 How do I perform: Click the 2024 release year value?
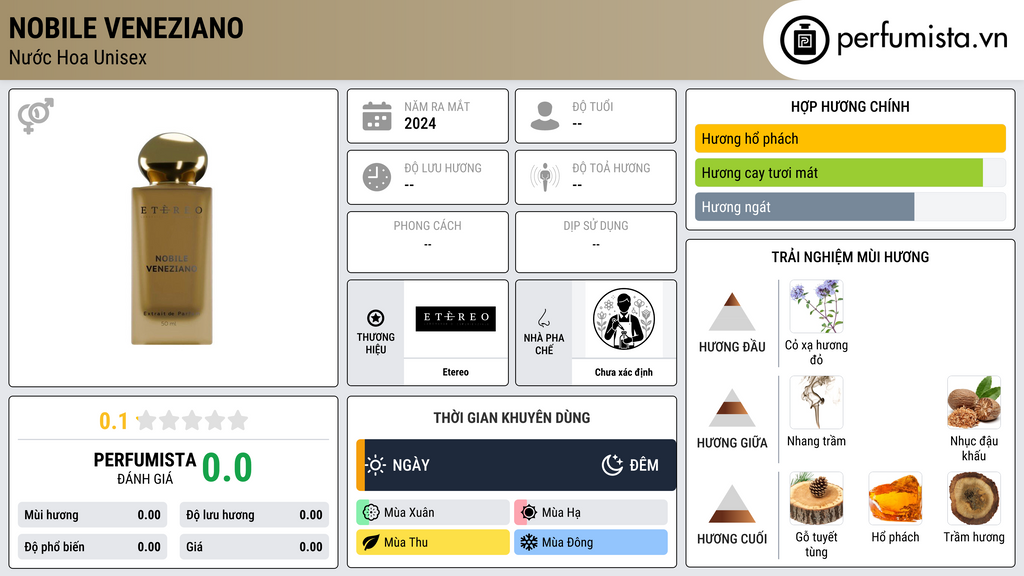click(x=420, y=123)
